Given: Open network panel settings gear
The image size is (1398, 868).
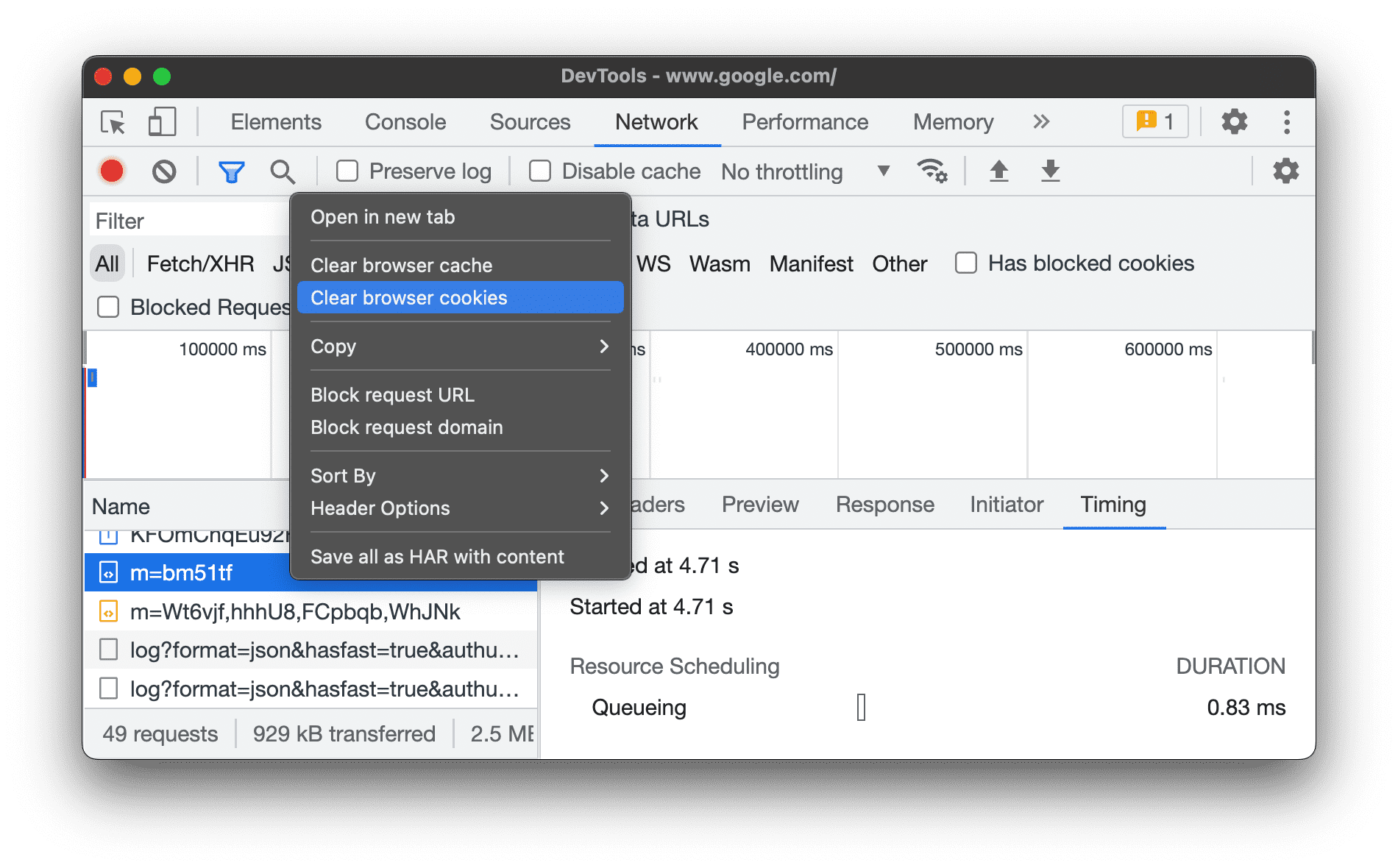Looking at the screenshot, I should [x=1285, y=171].
